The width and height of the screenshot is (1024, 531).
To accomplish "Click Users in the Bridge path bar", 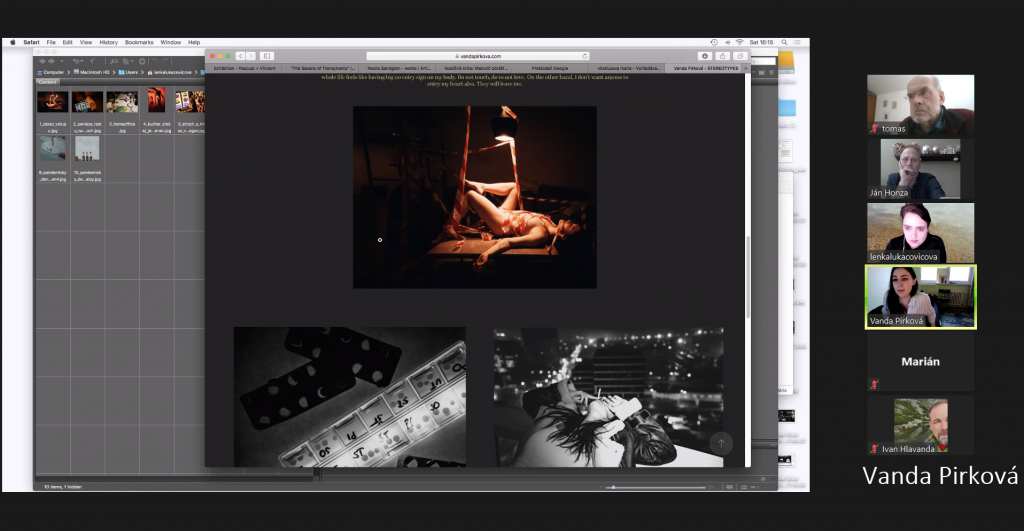I will pyautogui.click(x=129, y=72).
